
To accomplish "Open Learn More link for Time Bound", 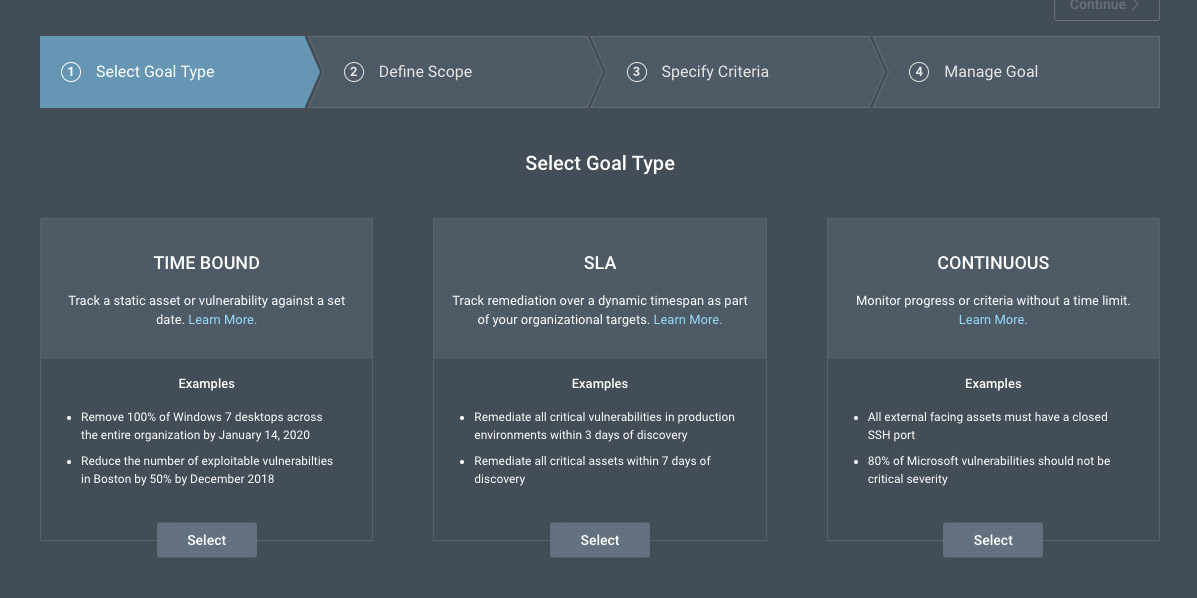I will pyautogui.click(x=222, y=320).
